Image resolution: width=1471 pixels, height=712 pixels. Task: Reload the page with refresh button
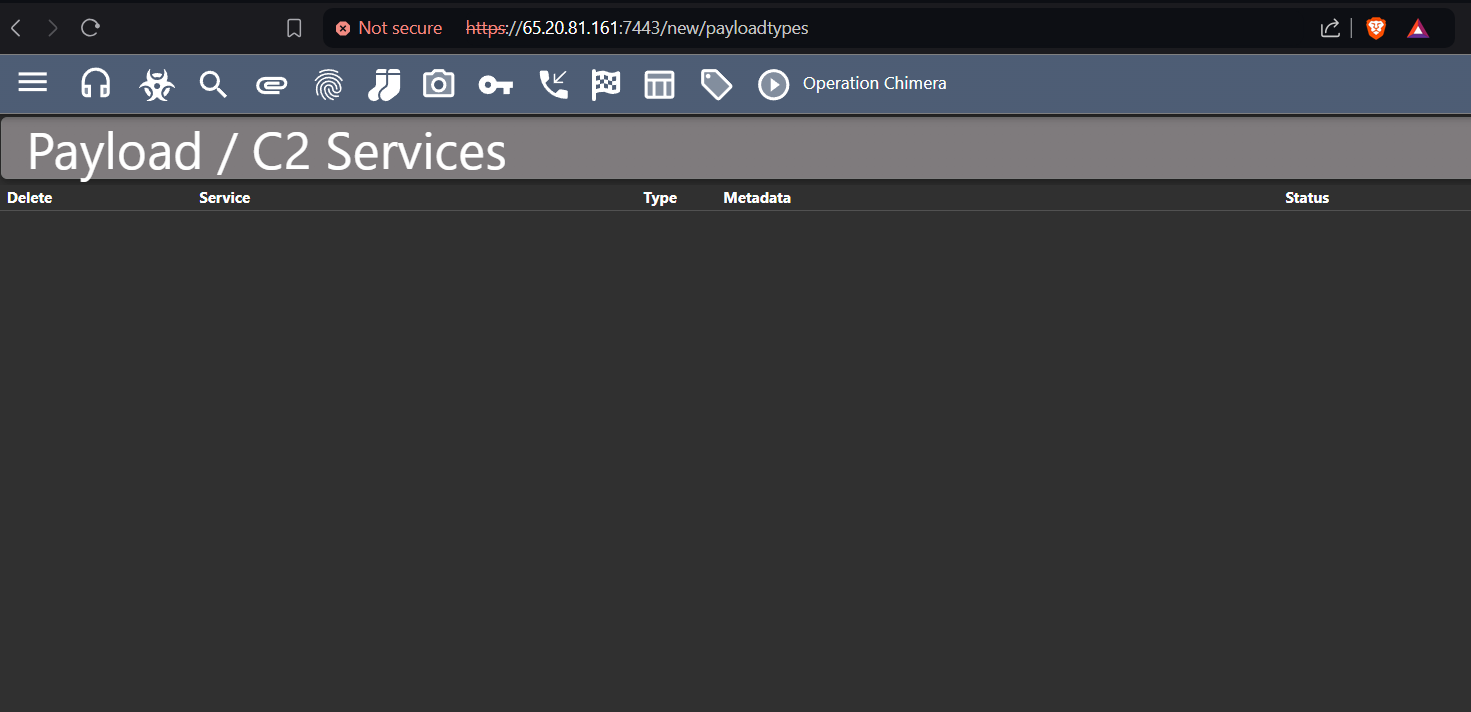pyautogui.click(x=90, y=28)
